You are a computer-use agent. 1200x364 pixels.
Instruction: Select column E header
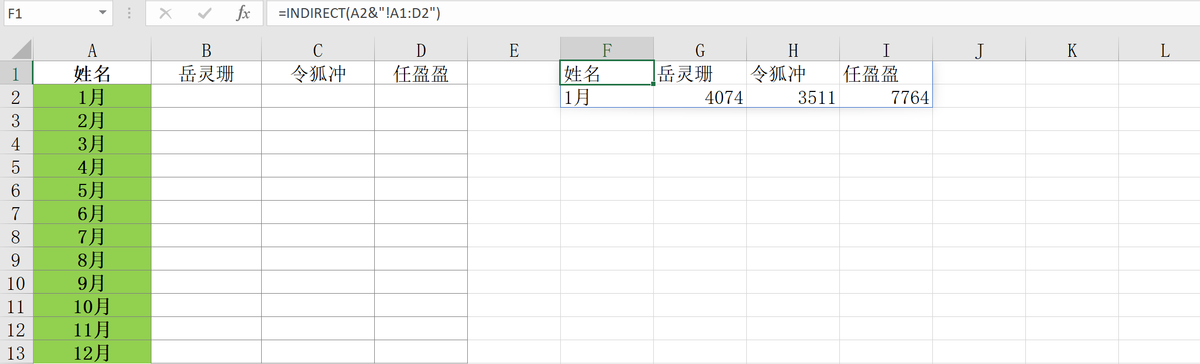tap(514, 50)
